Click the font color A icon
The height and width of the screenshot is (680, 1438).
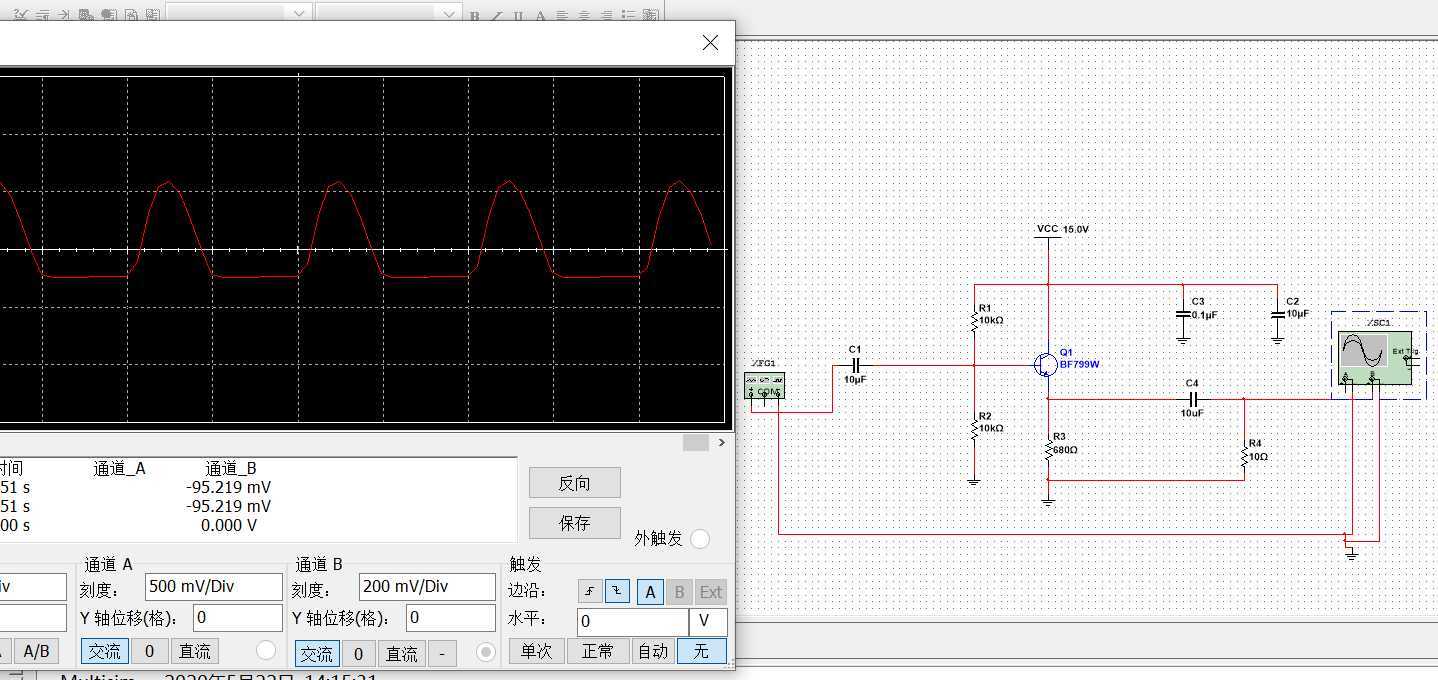[x=540, y=15]
